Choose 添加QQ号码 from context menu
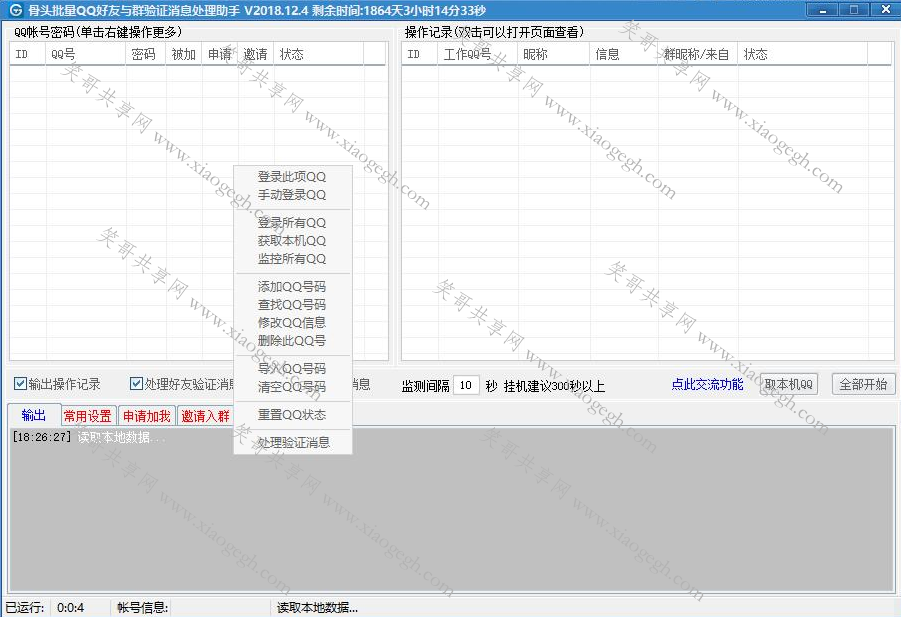Screen dimensions: 901x617 pyautogui.click(x=292, y=286)
